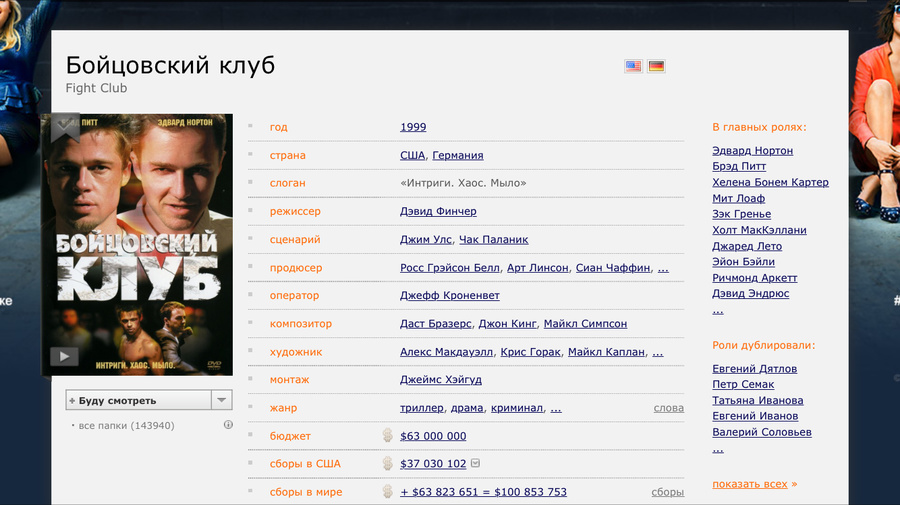900x505 pixels.
Task: Open producer Росс Грэйсон Белл
Action: 450,267
